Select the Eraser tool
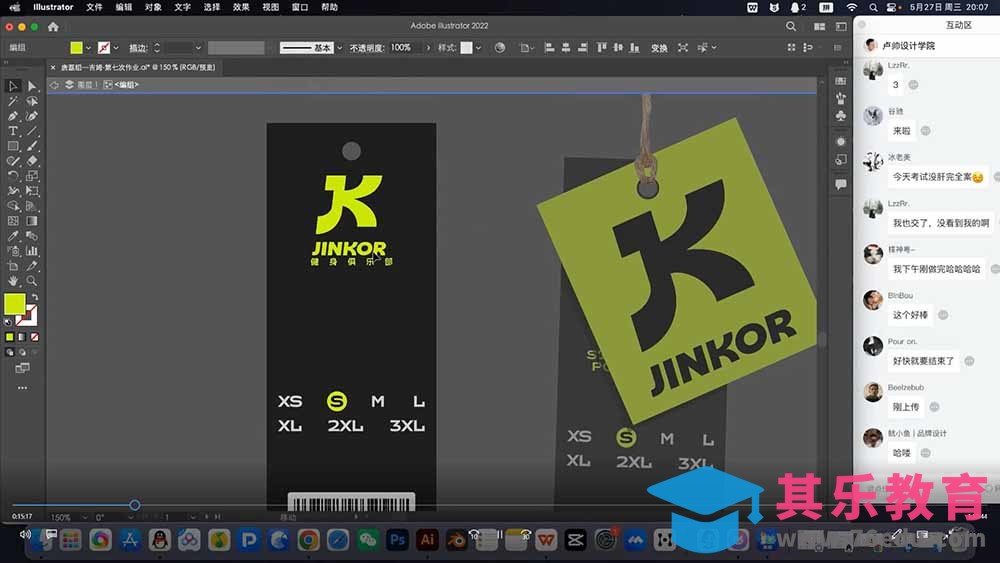Image resolution: width=1000 pixels, height=563 pixels. [x=32, y=161]
